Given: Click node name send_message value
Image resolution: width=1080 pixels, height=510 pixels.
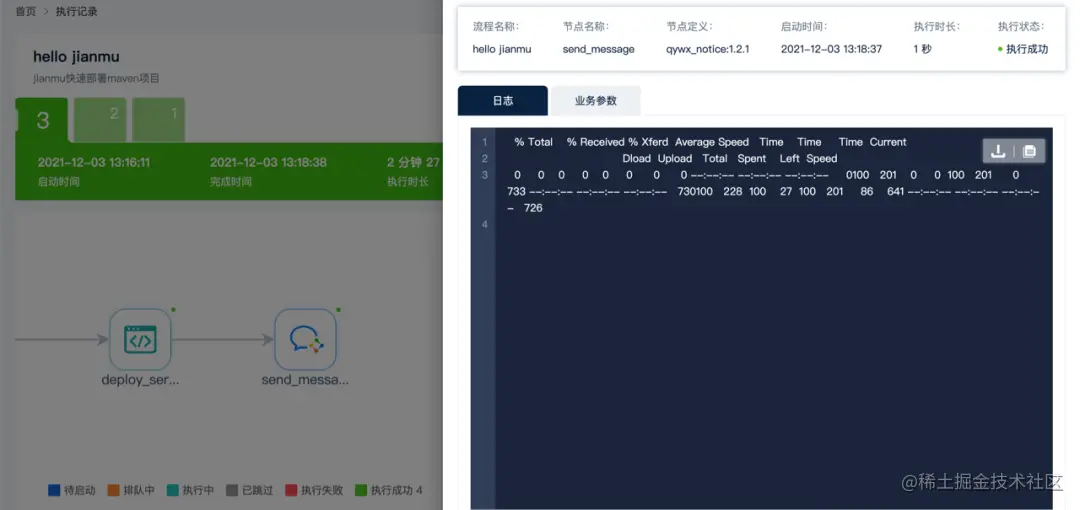Looking at the screenshot, I should (599, 49).
